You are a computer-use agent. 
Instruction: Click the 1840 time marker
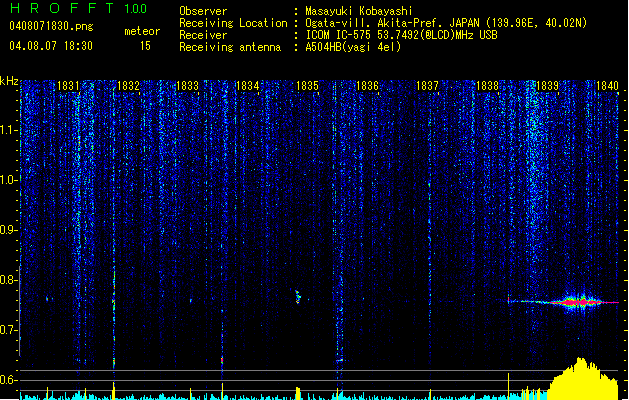607,86
